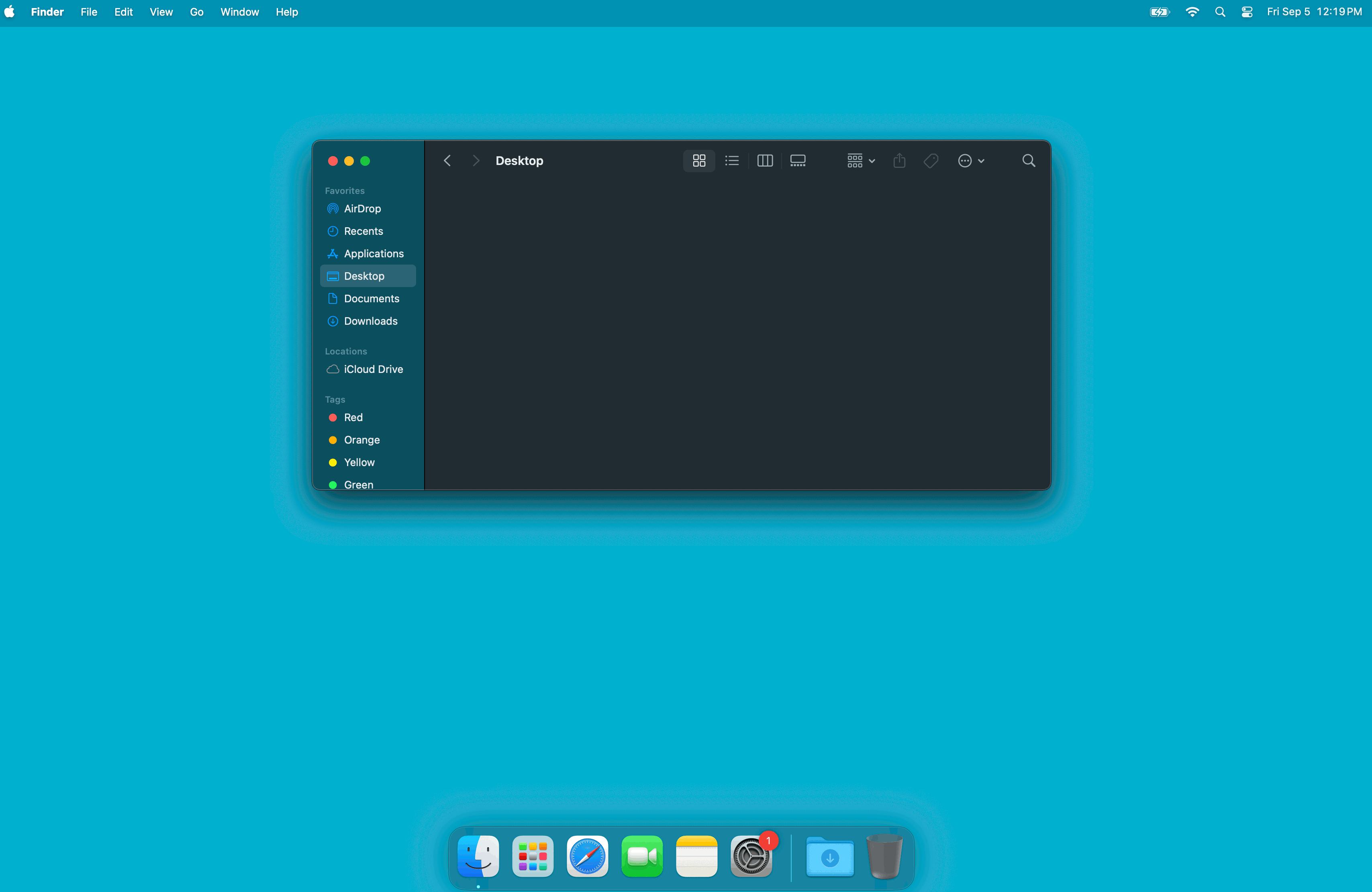
Task: Open Control Center from the menu bar
Action: click(1246, 12)
